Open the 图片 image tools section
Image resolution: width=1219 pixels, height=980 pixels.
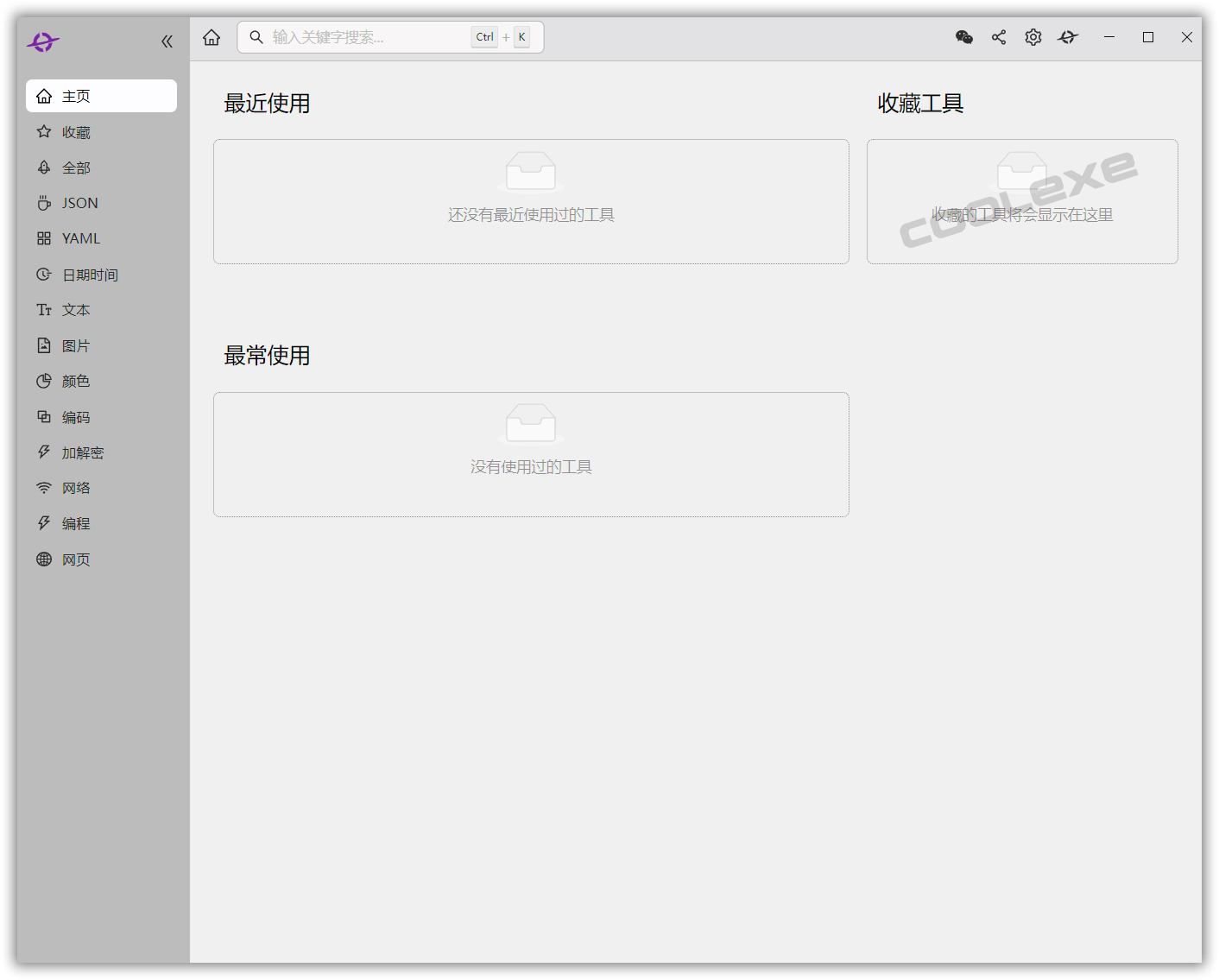75,345
